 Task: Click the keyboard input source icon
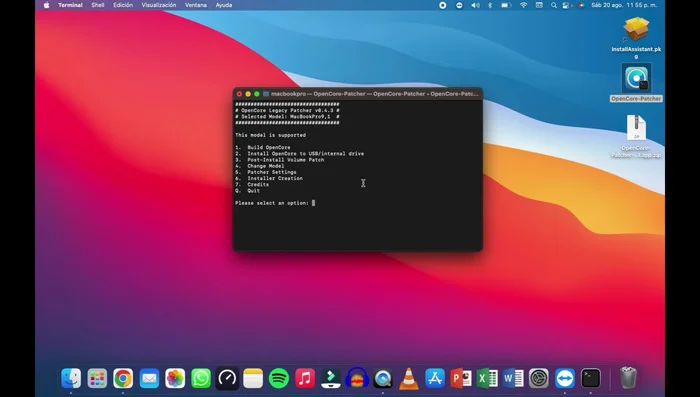point(539,5)
